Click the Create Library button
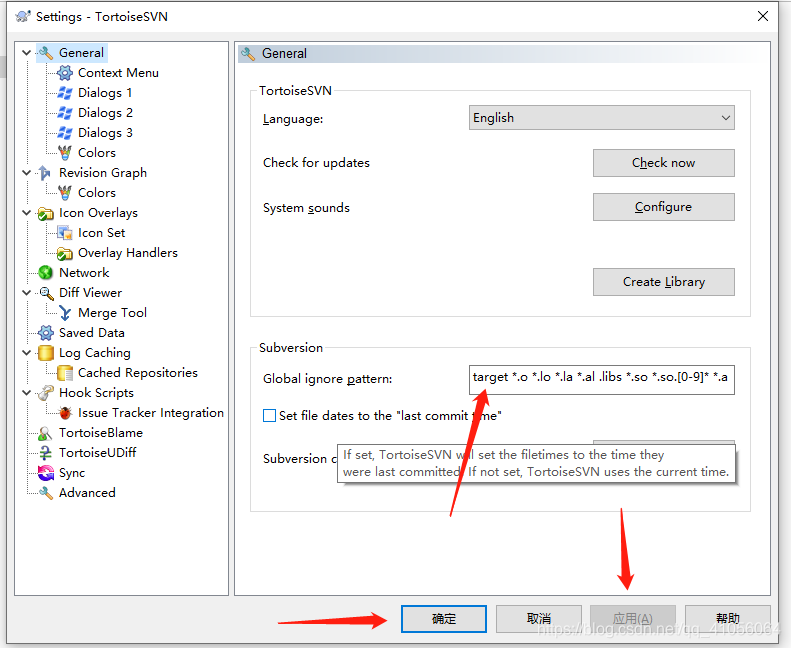 pyautogui.click(x=663, y=282)
